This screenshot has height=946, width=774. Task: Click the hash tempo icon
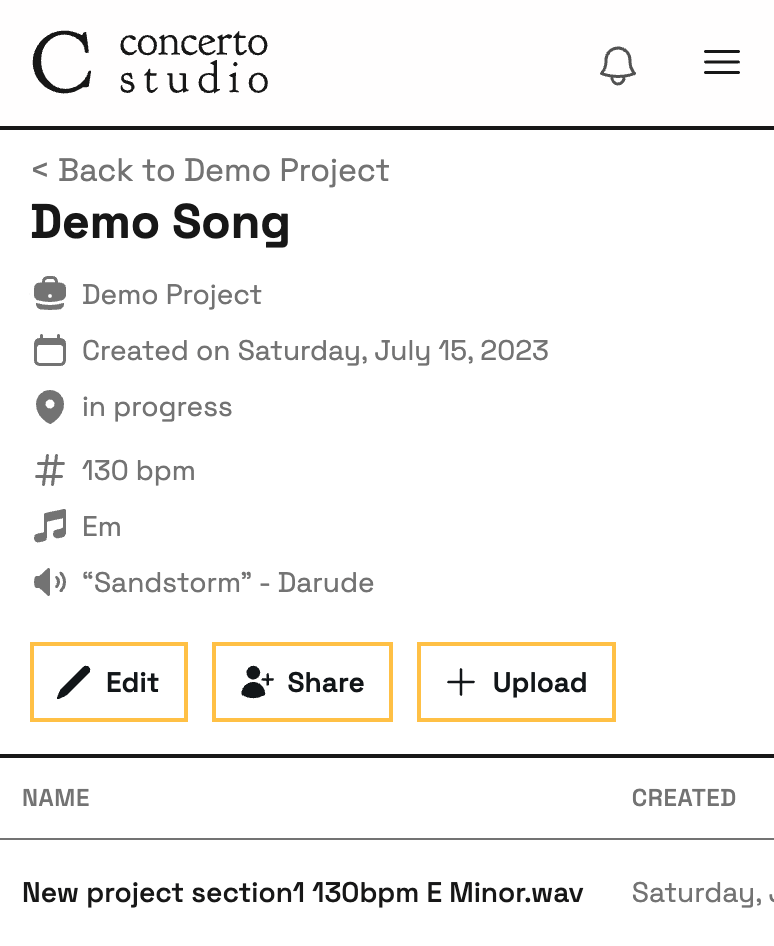(49, 471)
